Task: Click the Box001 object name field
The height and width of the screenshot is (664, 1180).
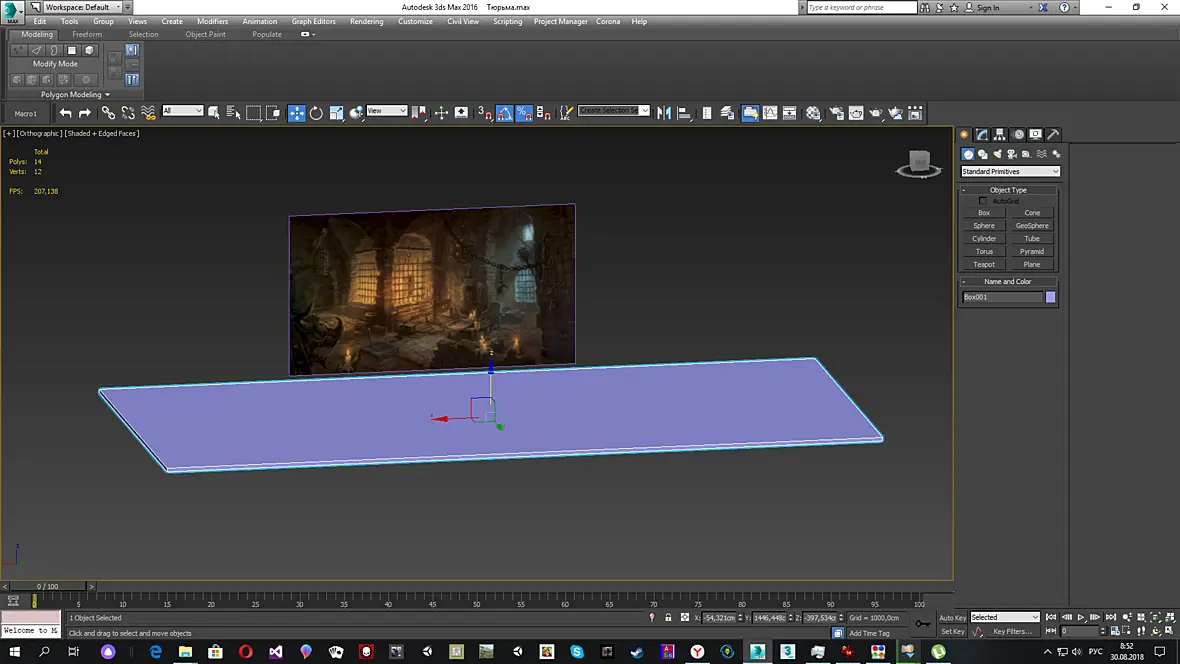Action: pyautogui.click(x=1002, y=297)
